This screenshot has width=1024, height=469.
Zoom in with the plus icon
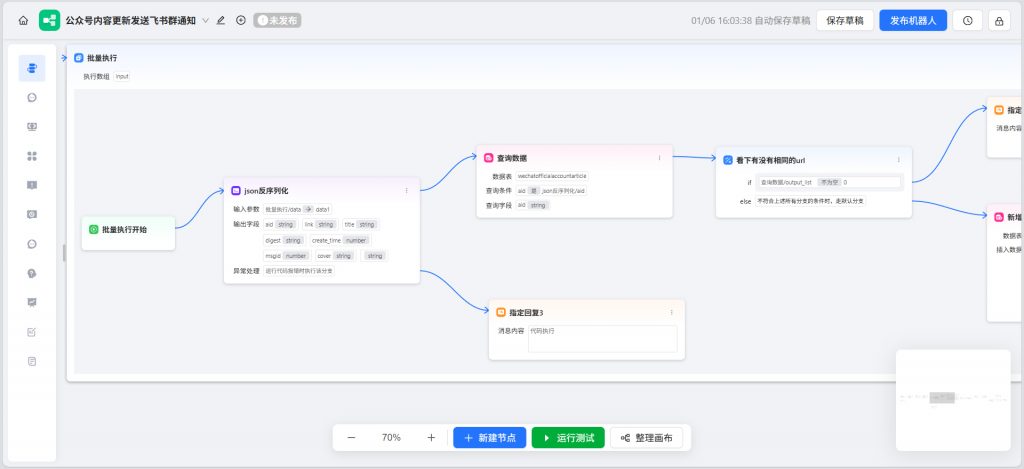431,438
